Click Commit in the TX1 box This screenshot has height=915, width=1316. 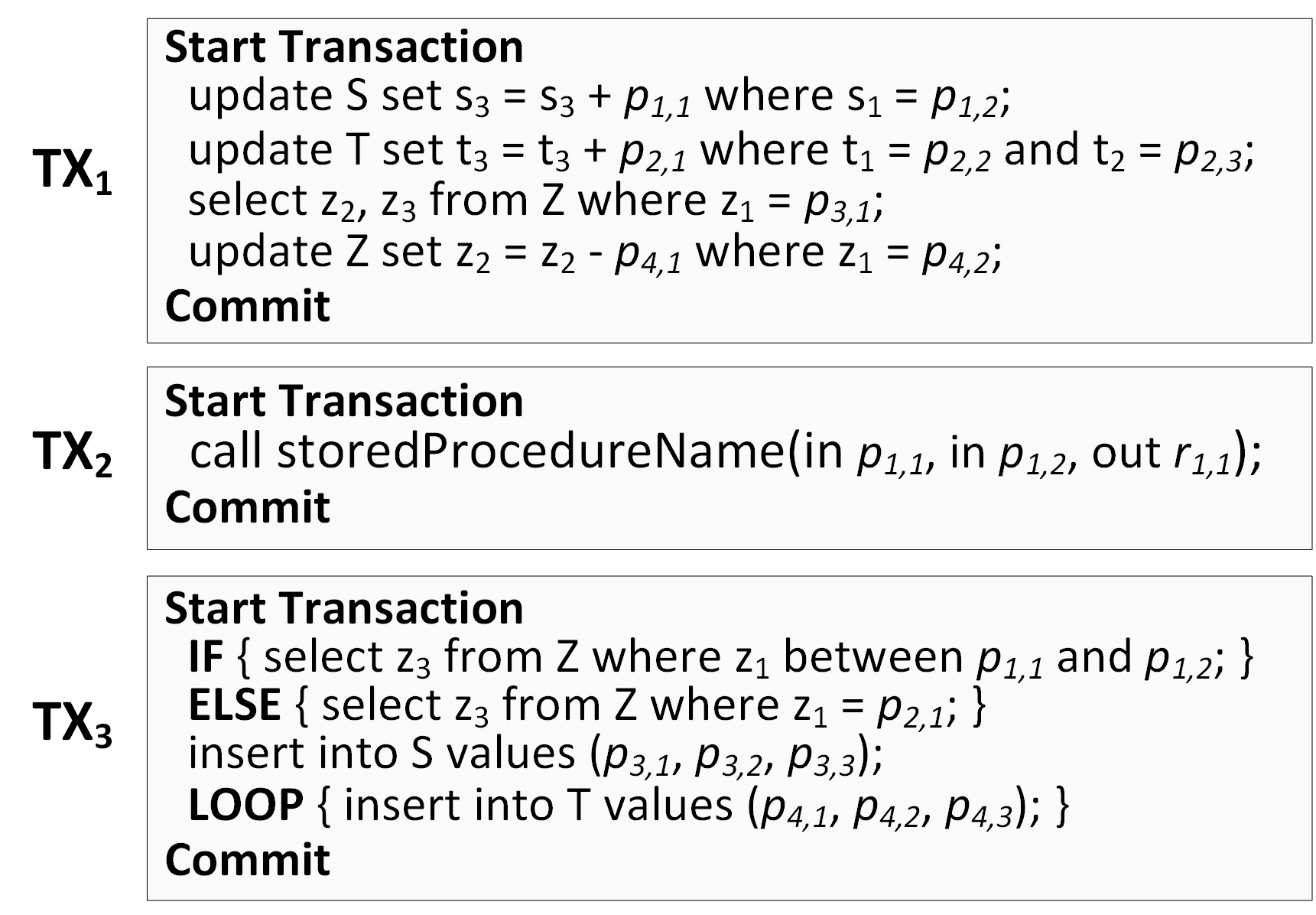247,307
